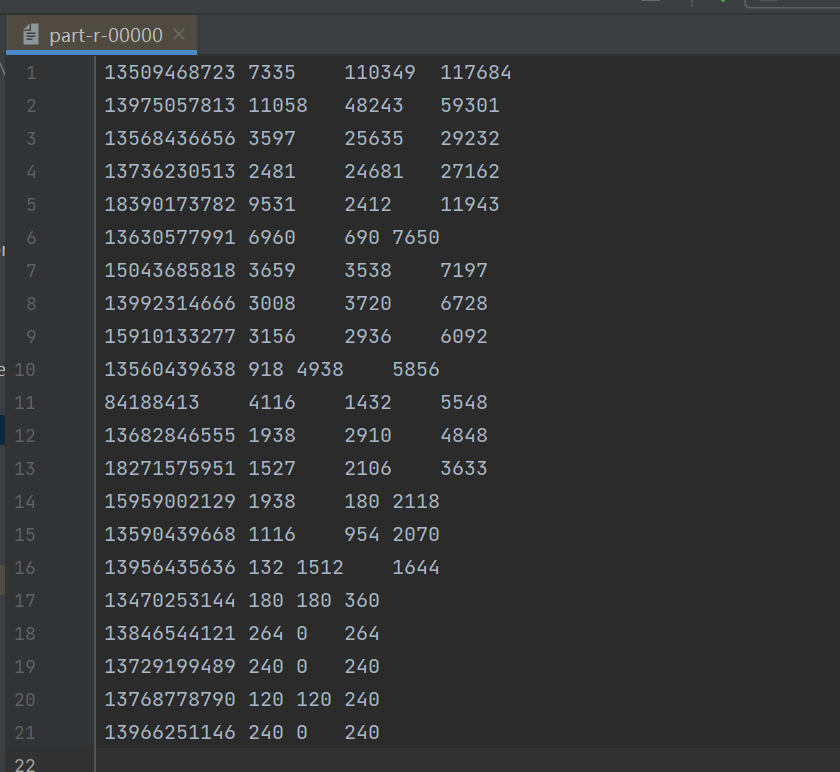Click value 6728 on line 8
The height and width of the screenshot is (772, 840).
pyautogui.click(x=464, y=304)
